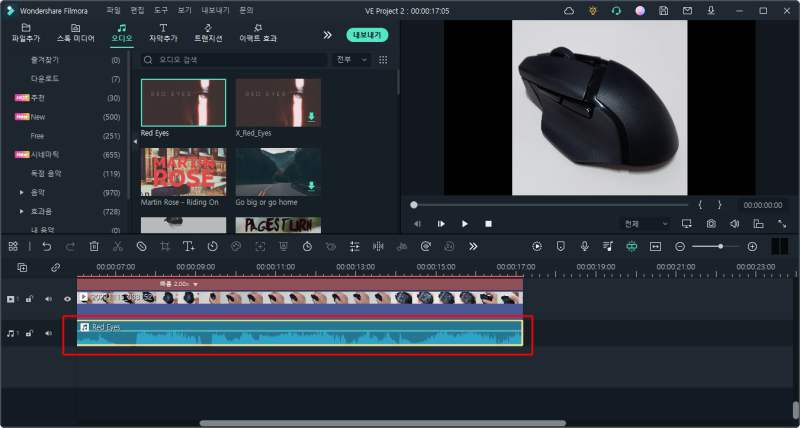The image size is (800, 428).
Task: Click the green 내보내기 export button
Action: (367, 35)
